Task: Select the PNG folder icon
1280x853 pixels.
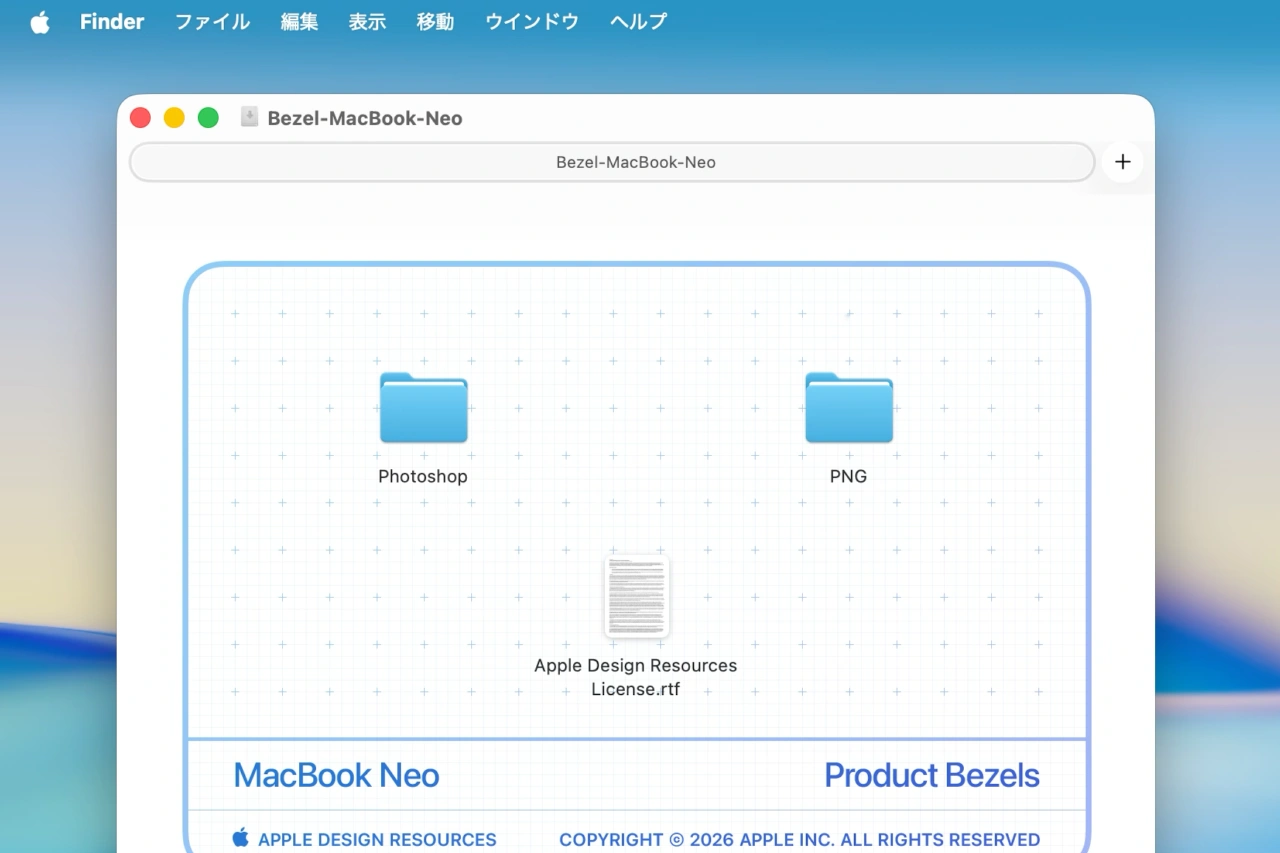Action: [x=848, y=408]
